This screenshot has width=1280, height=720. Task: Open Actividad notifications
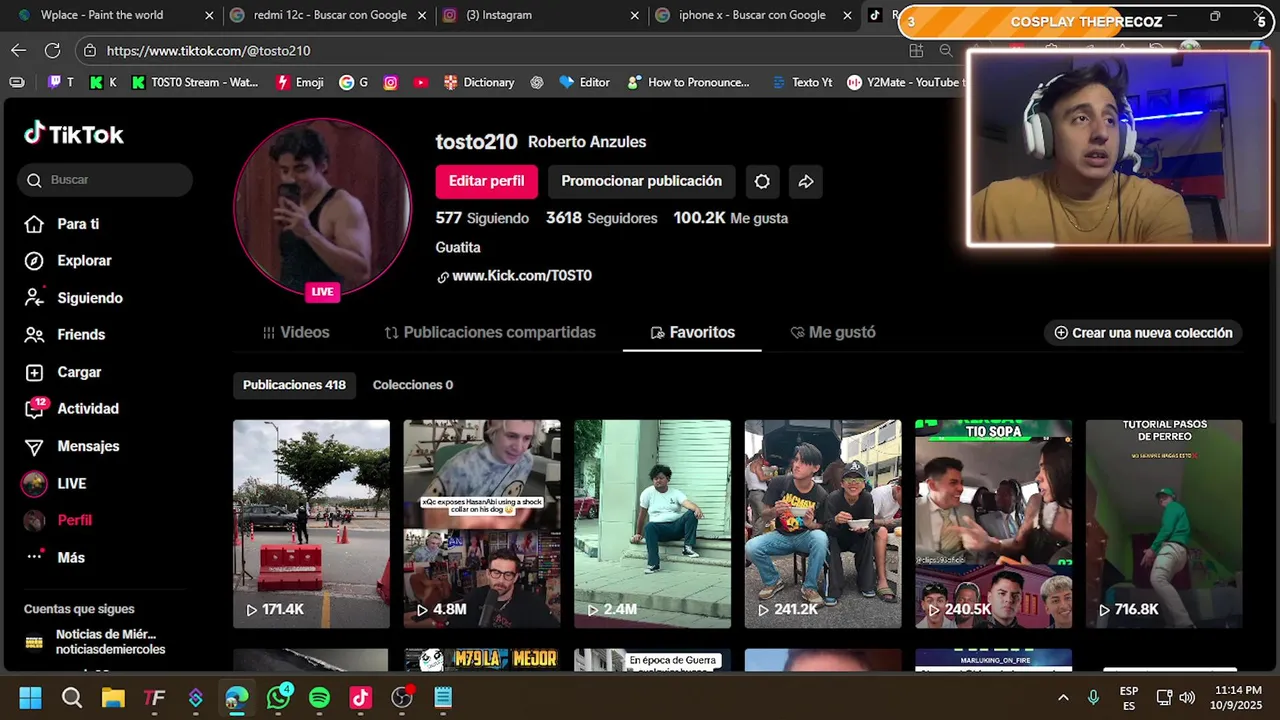click(x=72, y=409)
